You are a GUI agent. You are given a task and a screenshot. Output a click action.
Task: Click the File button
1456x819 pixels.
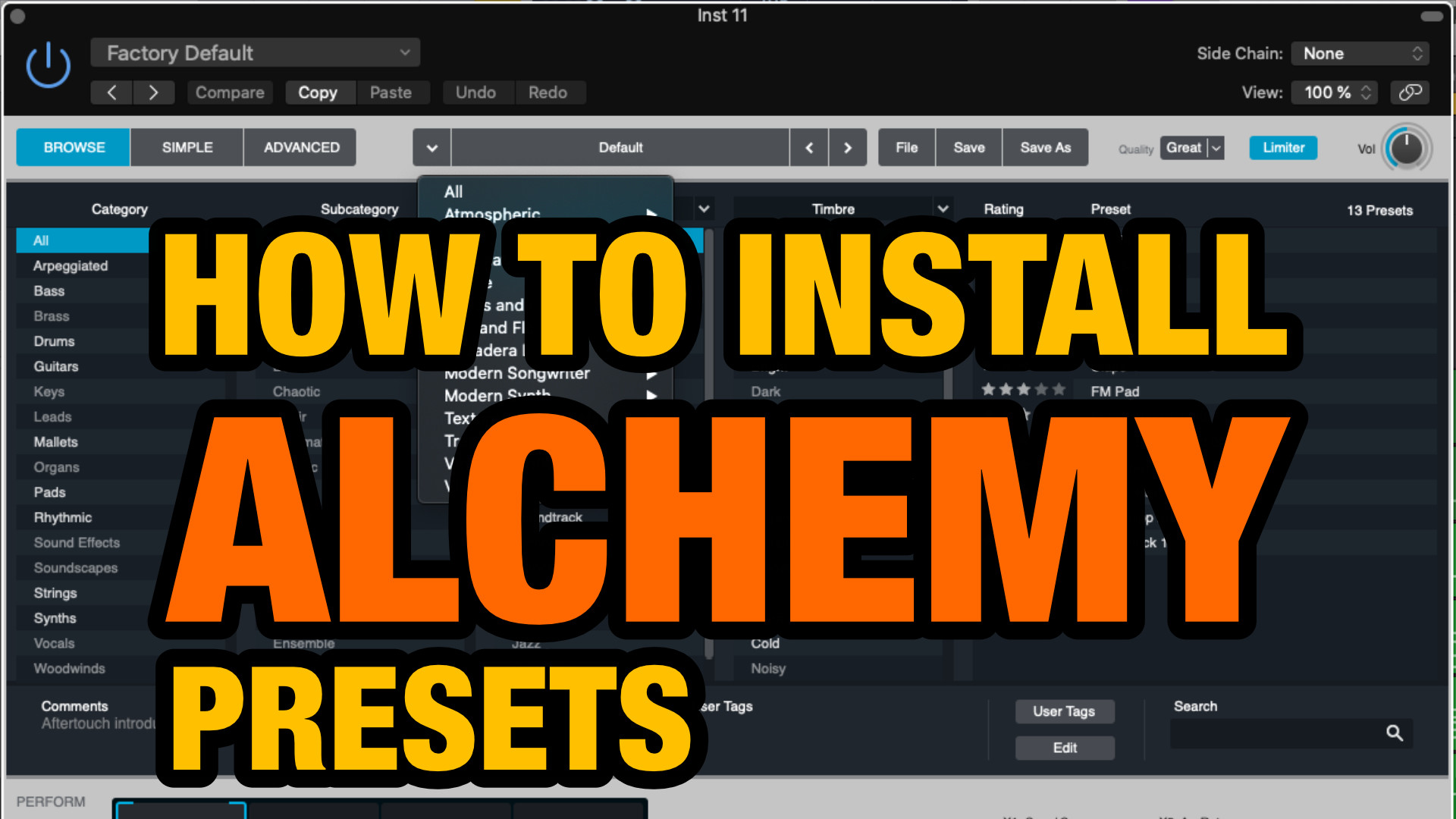[905, 147]
